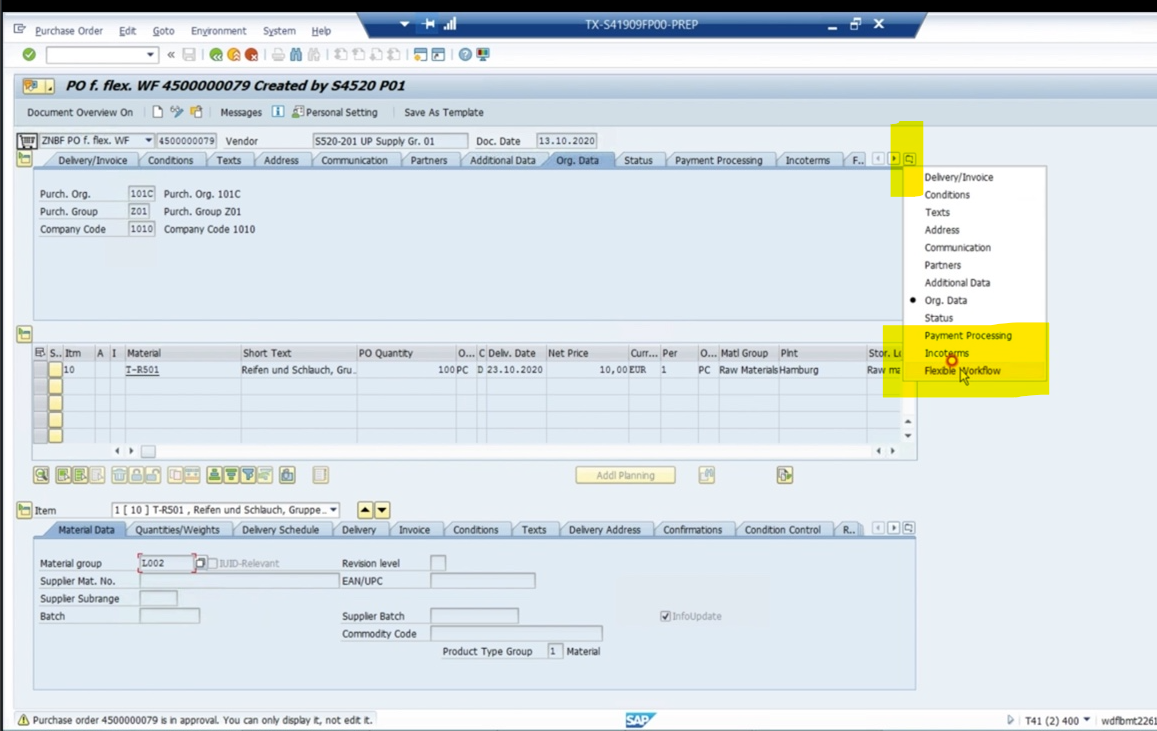The height and width of the screenshot is (731, 1157).
Task: Click the red Cancel icon
Action: click(x=251, y=54)
